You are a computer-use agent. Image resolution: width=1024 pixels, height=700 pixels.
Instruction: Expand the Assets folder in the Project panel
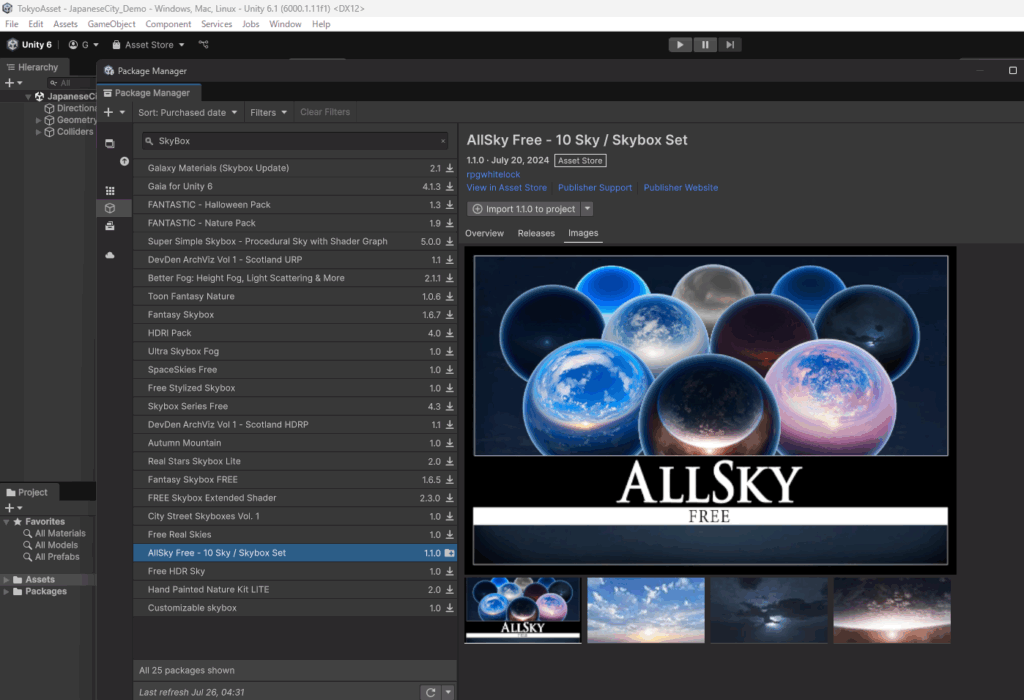click(6, 580)
